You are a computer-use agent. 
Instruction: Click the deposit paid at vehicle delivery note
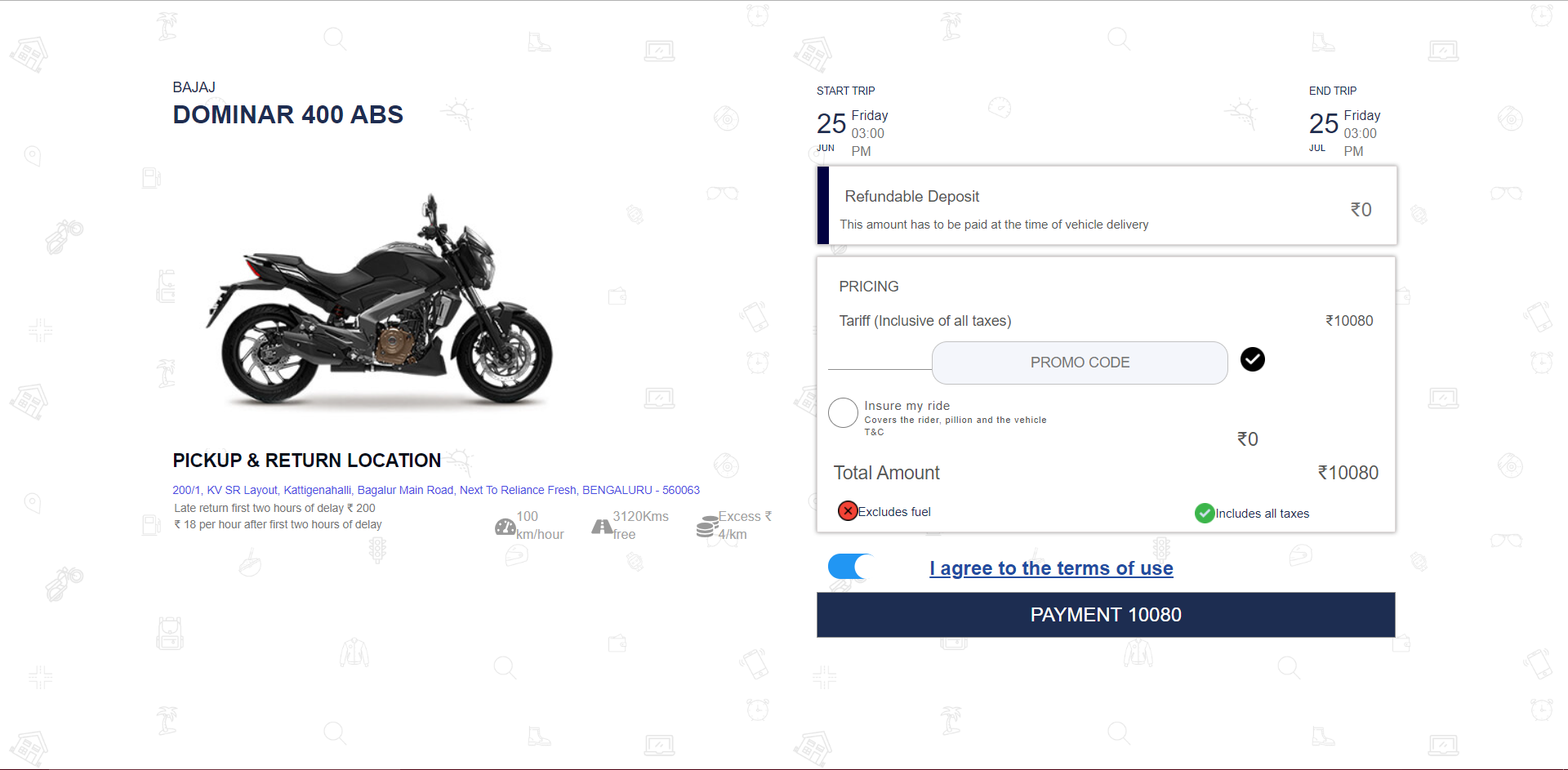pyautogui.click(x=994, y=225)
